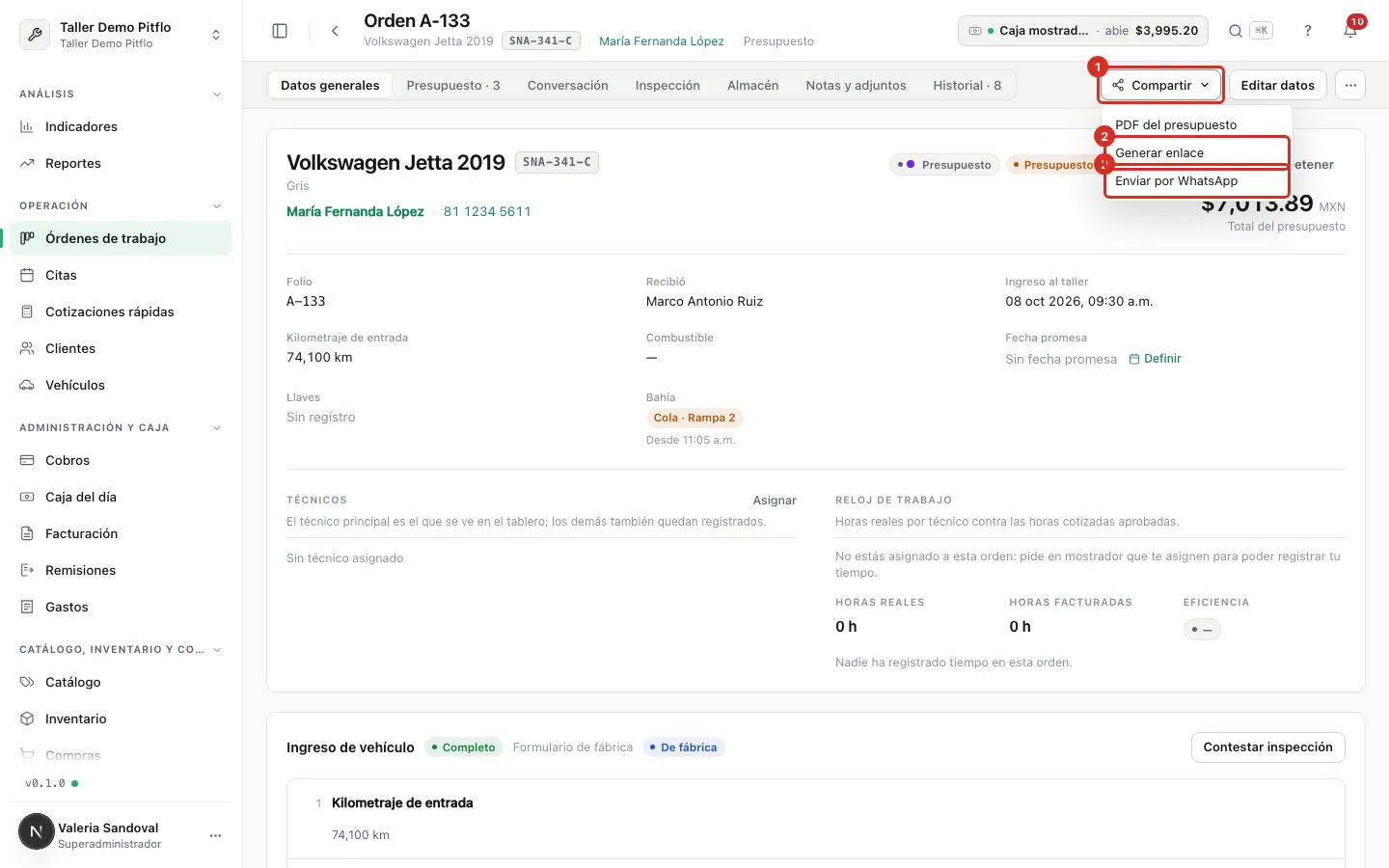
Task: Click the Editar datos button
Action: point(1277,85)
